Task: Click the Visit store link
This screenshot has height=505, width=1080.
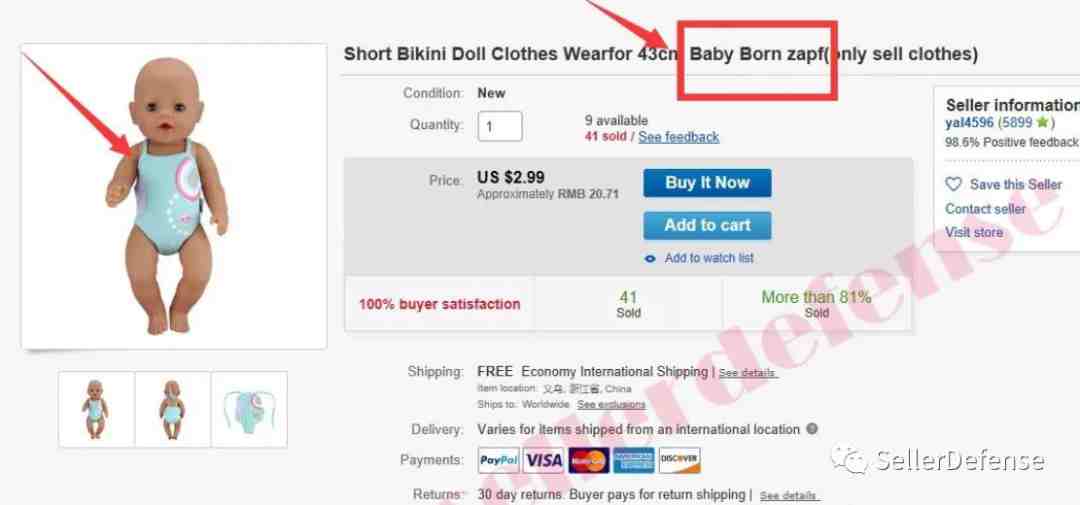Action: (x=974, y=232)
